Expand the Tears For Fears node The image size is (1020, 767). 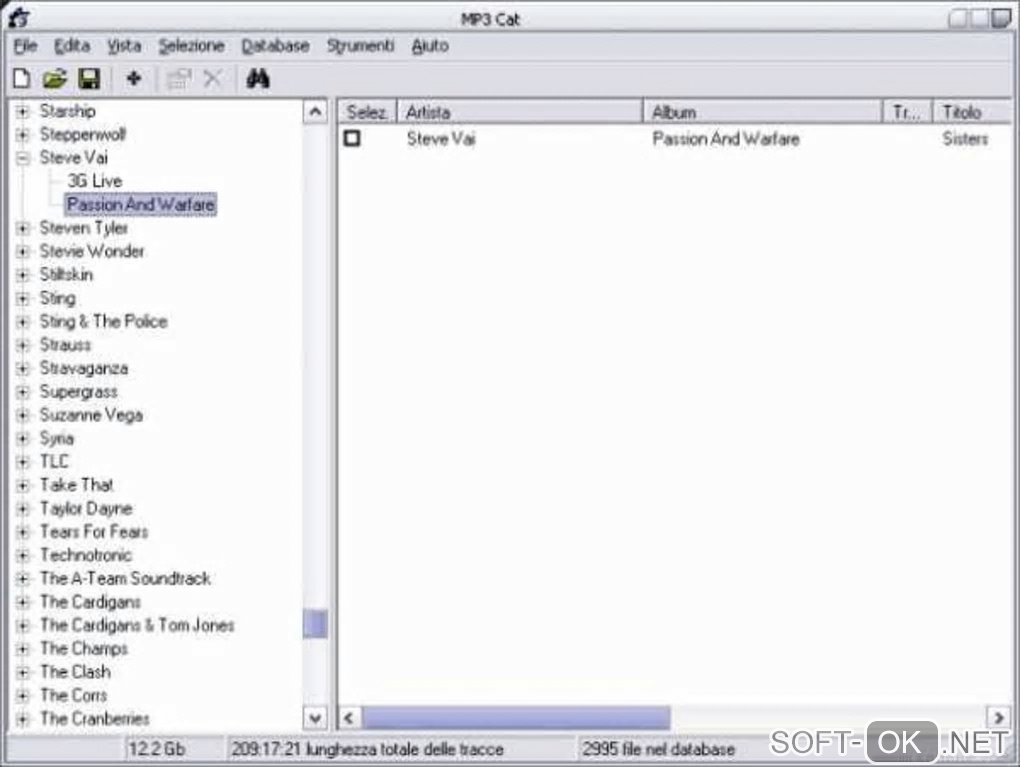pyautogui.click(x=23, y=532)
